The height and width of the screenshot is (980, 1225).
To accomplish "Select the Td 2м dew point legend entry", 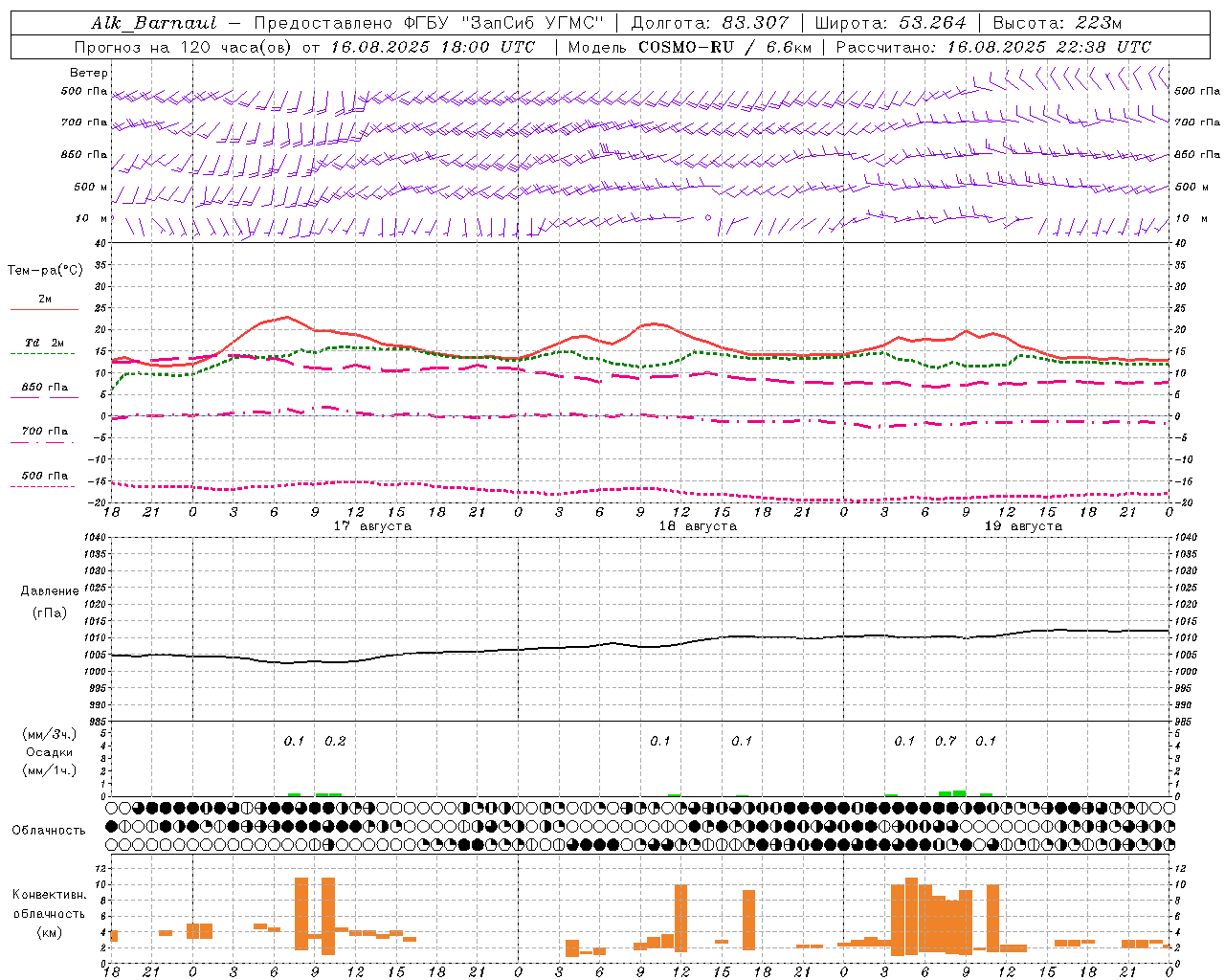I will coord(44,343).
